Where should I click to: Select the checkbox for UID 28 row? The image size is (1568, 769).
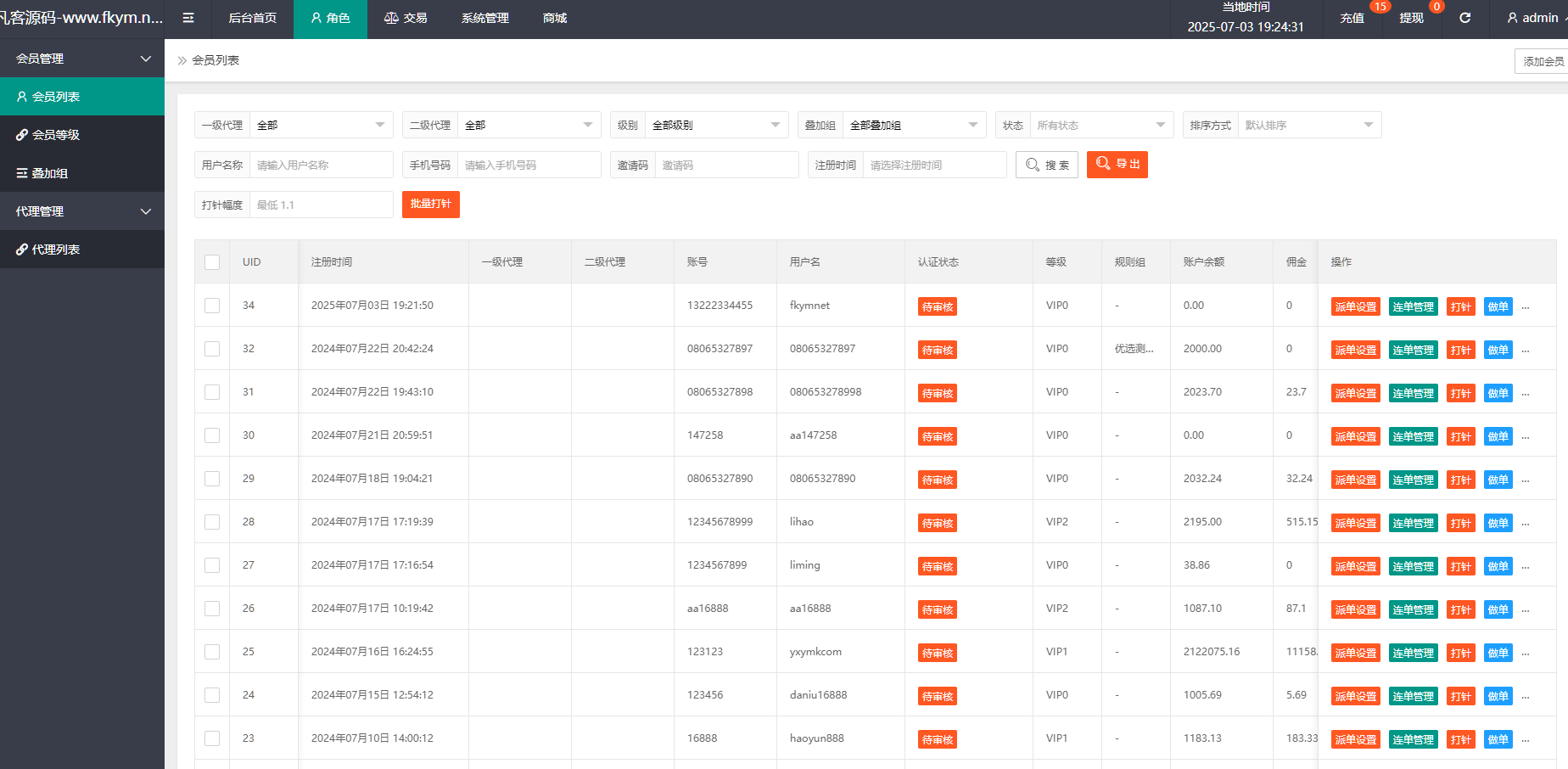(212, 522)
